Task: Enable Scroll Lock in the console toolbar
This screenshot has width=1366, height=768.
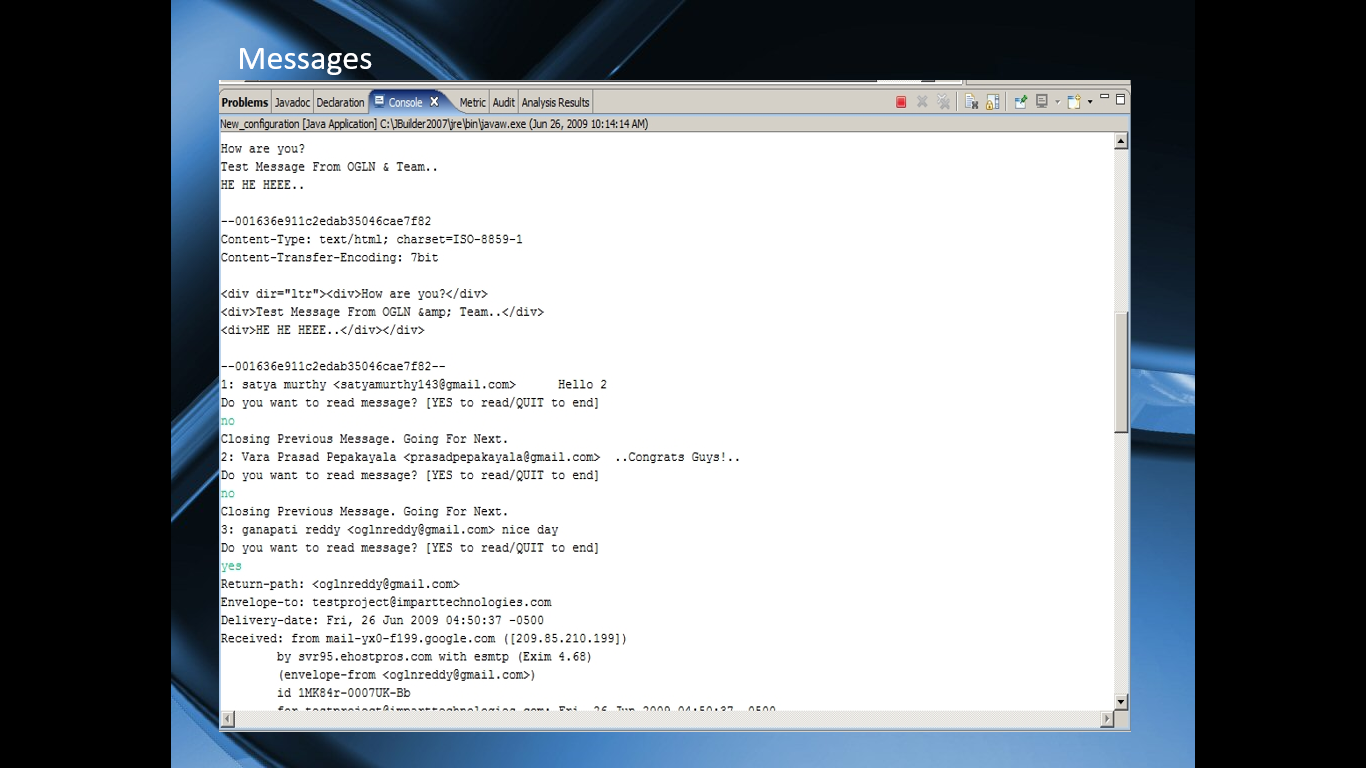Action: (991, 101)
